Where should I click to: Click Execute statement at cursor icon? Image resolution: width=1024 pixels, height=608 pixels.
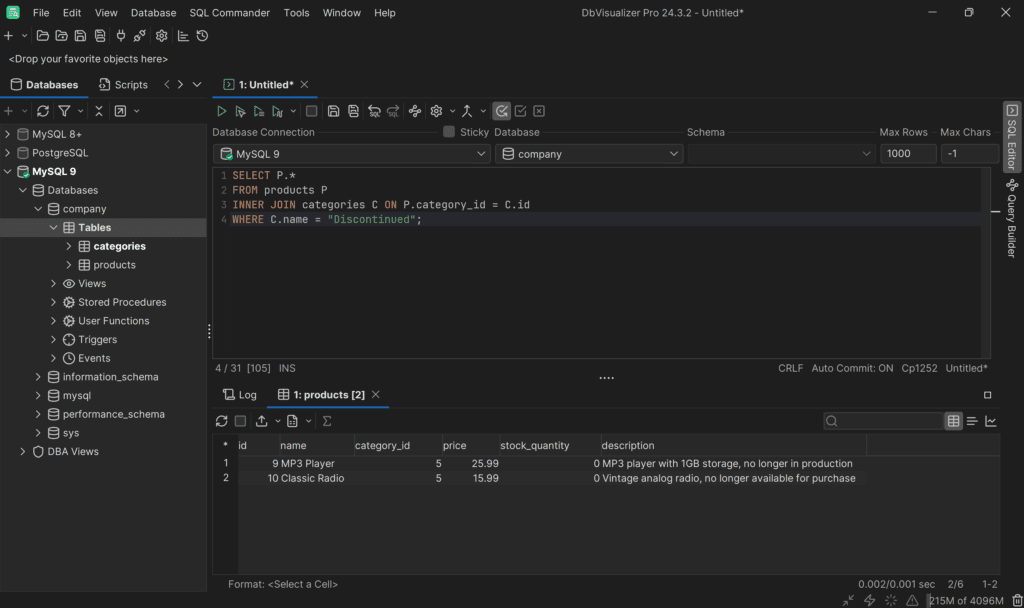tap(240, 111)
